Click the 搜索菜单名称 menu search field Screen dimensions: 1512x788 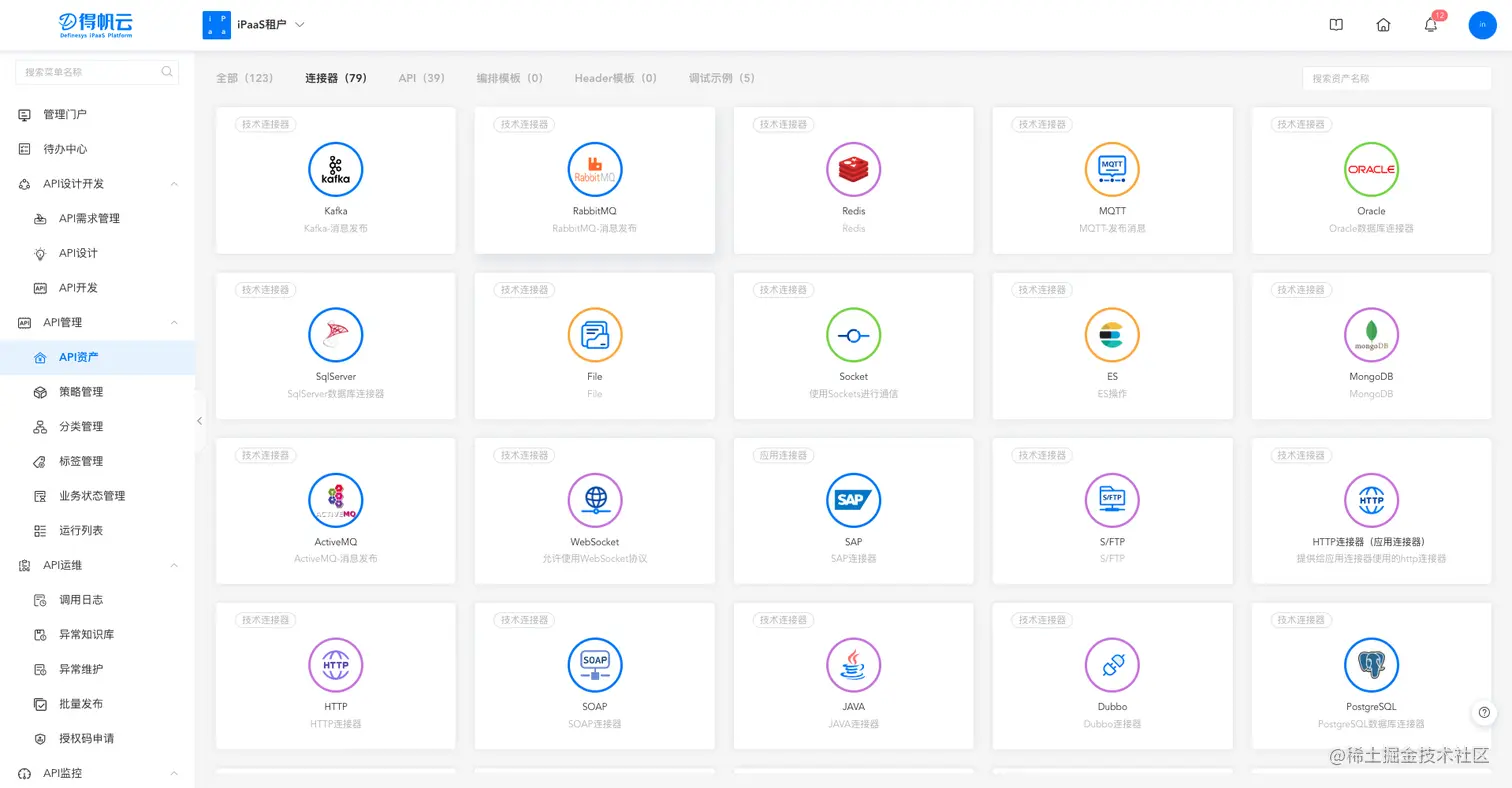97,72
